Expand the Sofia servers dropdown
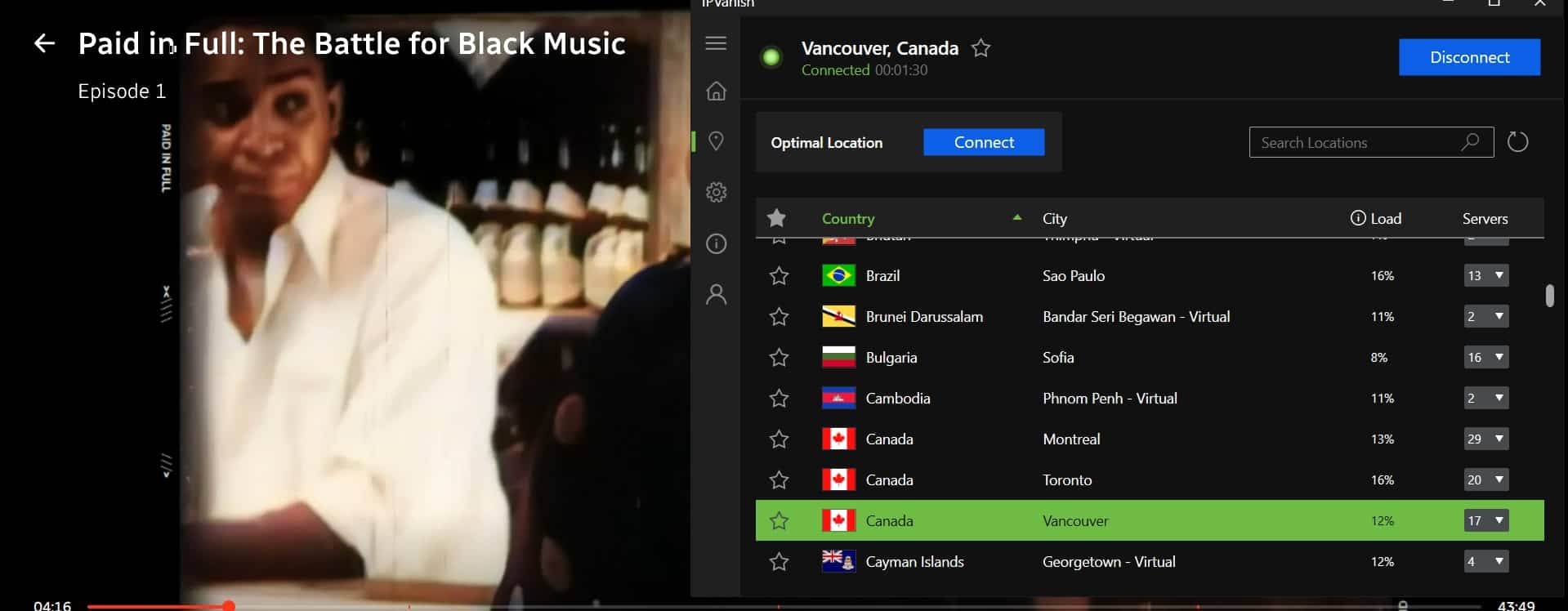The width and height of the screenshot is (1568, 611). 1485,357
